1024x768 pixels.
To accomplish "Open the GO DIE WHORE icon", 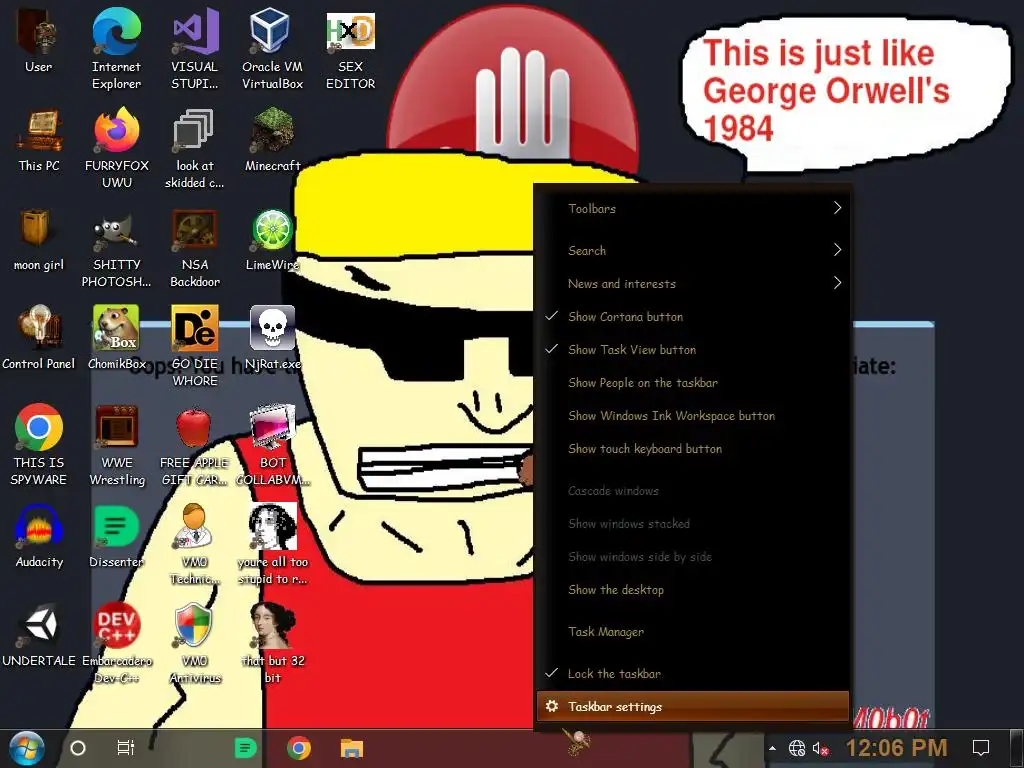I will (x=195, y=347).
